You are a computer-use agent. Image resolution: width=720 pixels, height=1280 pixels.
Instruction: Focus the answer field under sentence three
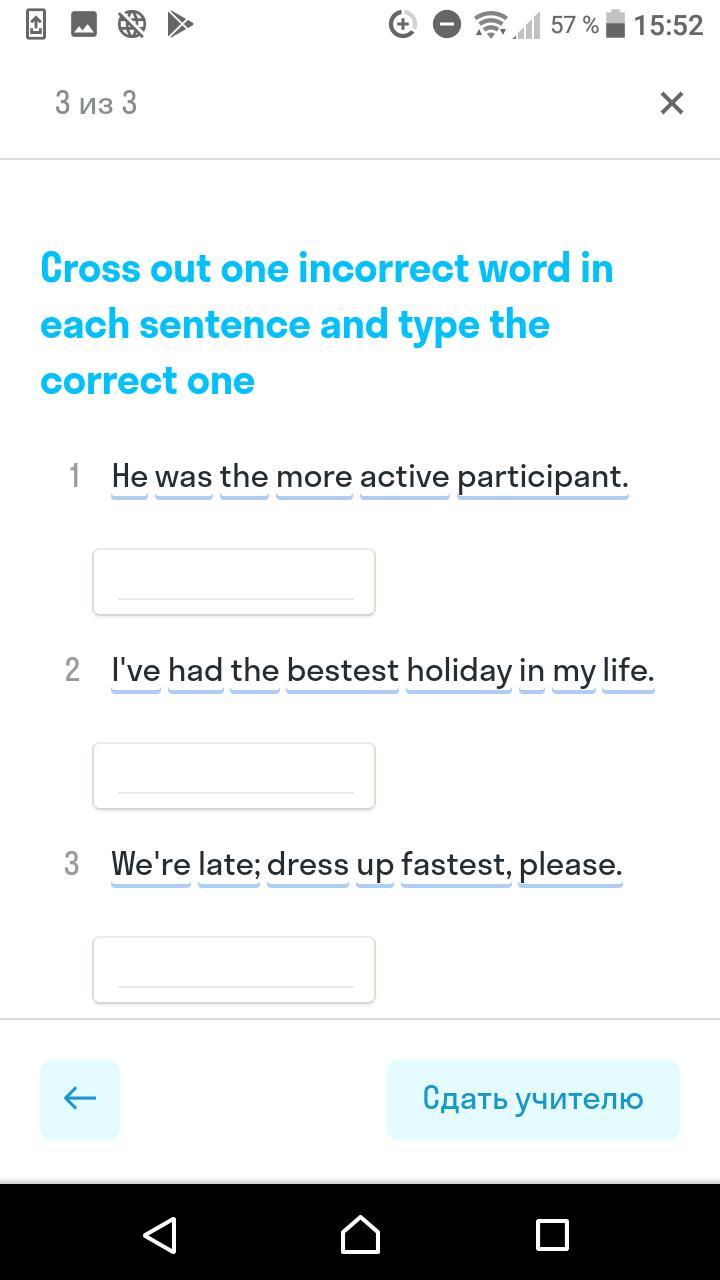[234, 970]
